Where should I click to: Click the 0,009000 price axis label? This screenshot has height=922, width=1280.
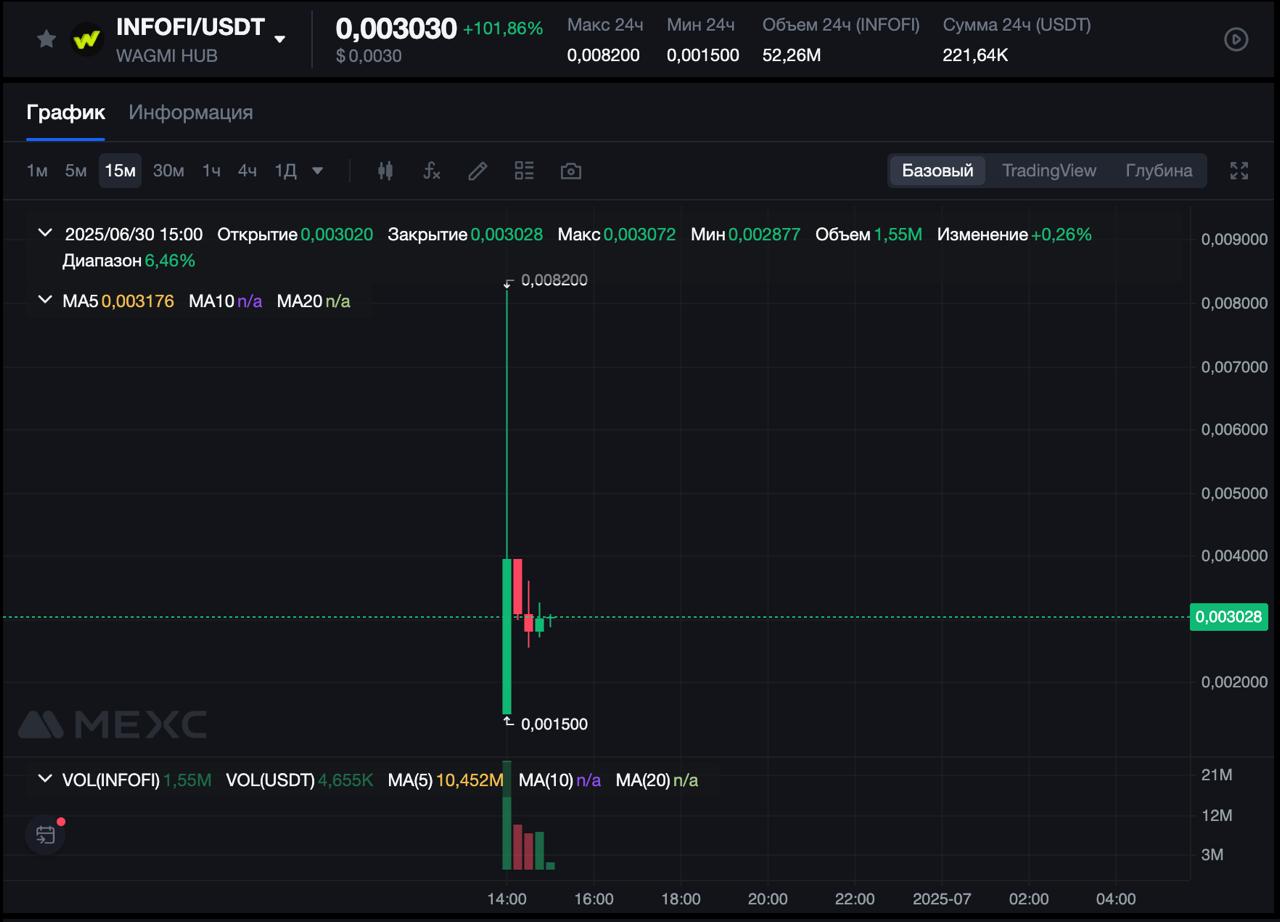pos(1234,240)
